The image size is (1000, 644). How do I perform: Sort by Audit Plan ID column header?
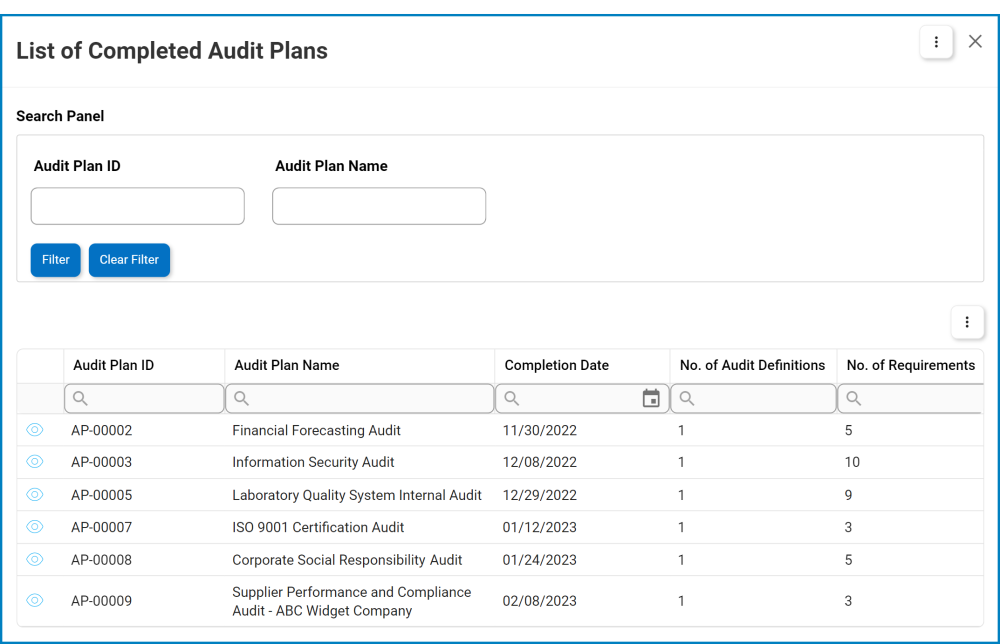point(114,366)
